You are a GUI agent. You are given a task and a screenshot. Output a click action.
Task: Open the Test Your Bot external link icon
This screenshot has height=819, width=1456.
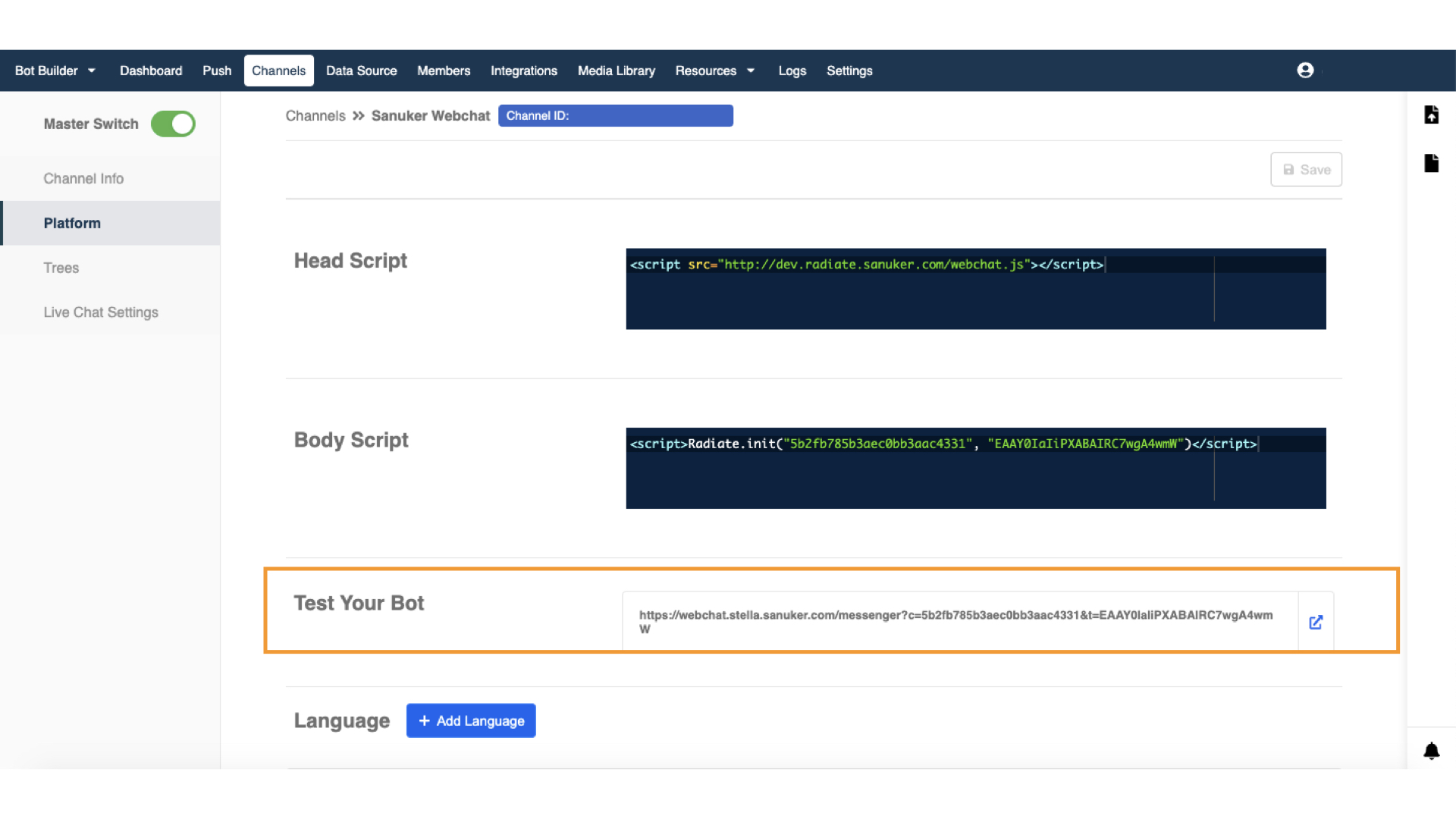click(1316, 622)
